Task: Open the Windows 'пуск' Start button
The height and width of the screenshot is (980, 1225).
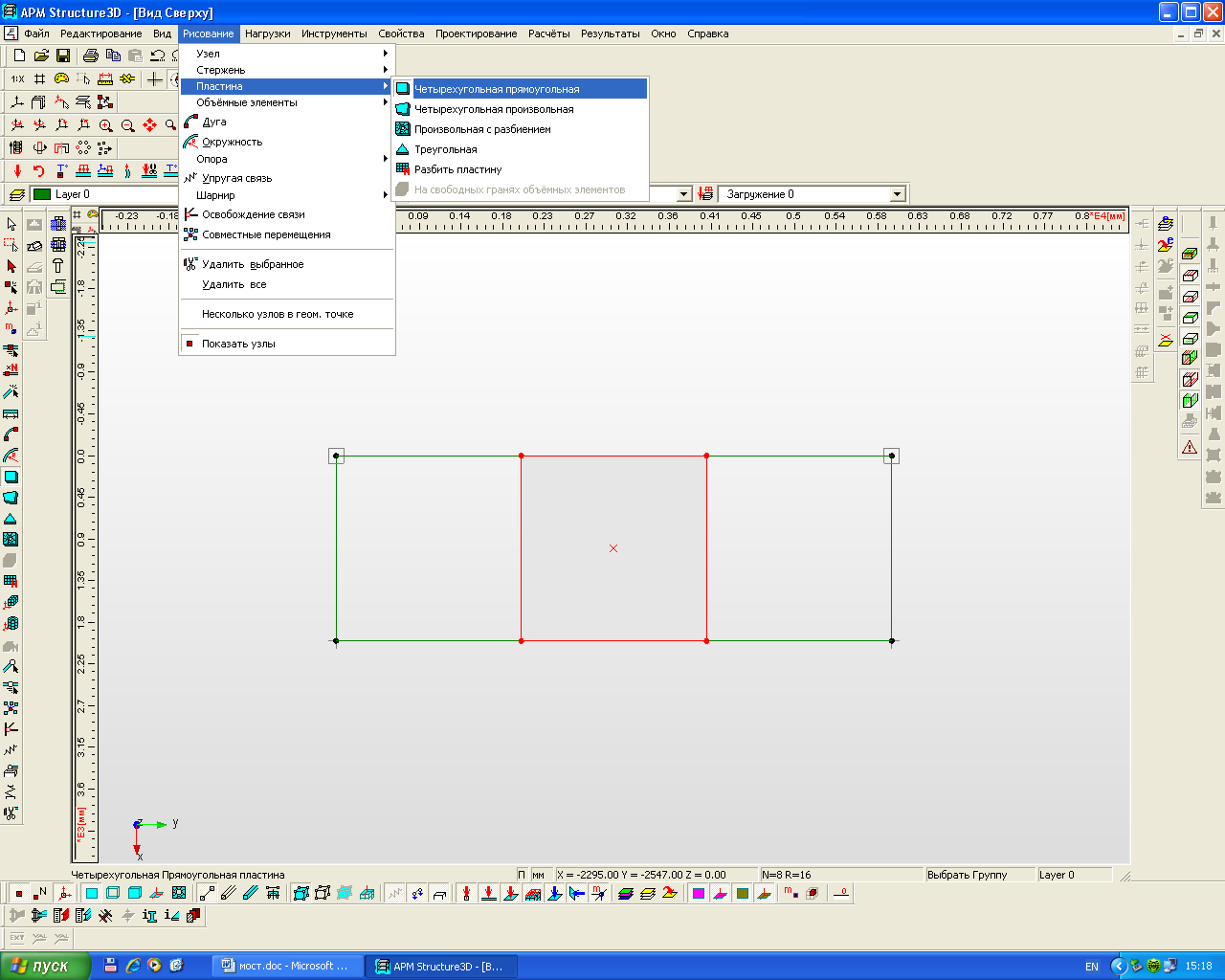Action: pos(44,966)
